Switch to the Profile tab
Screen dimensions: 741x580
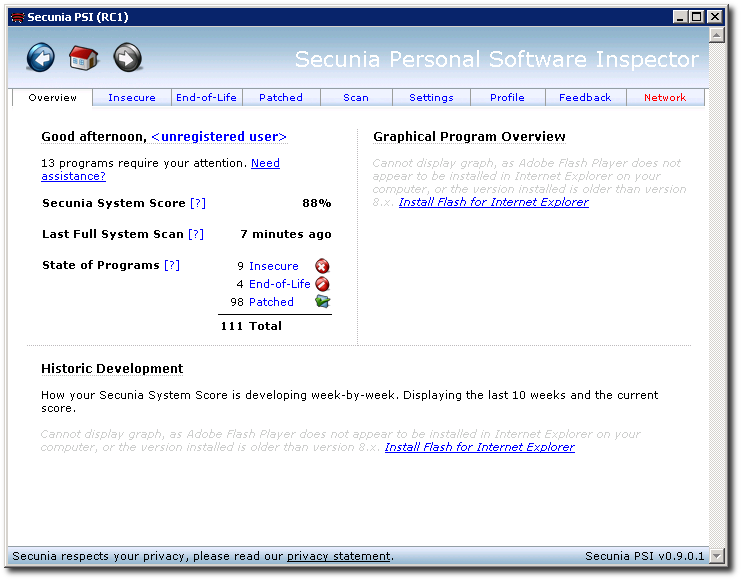pos(507,97)
